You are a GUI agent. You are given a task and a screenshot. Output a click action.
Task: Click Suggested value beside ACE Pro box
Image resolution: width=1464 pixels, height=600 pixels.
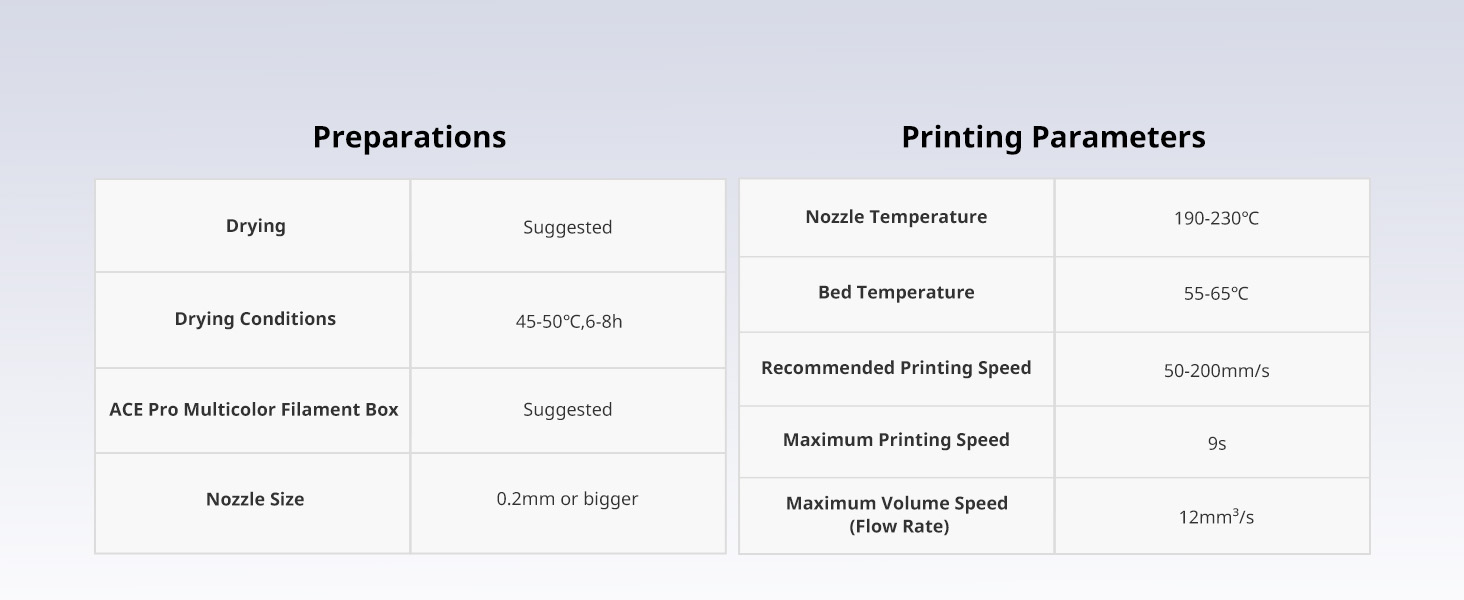click(567, 410)
